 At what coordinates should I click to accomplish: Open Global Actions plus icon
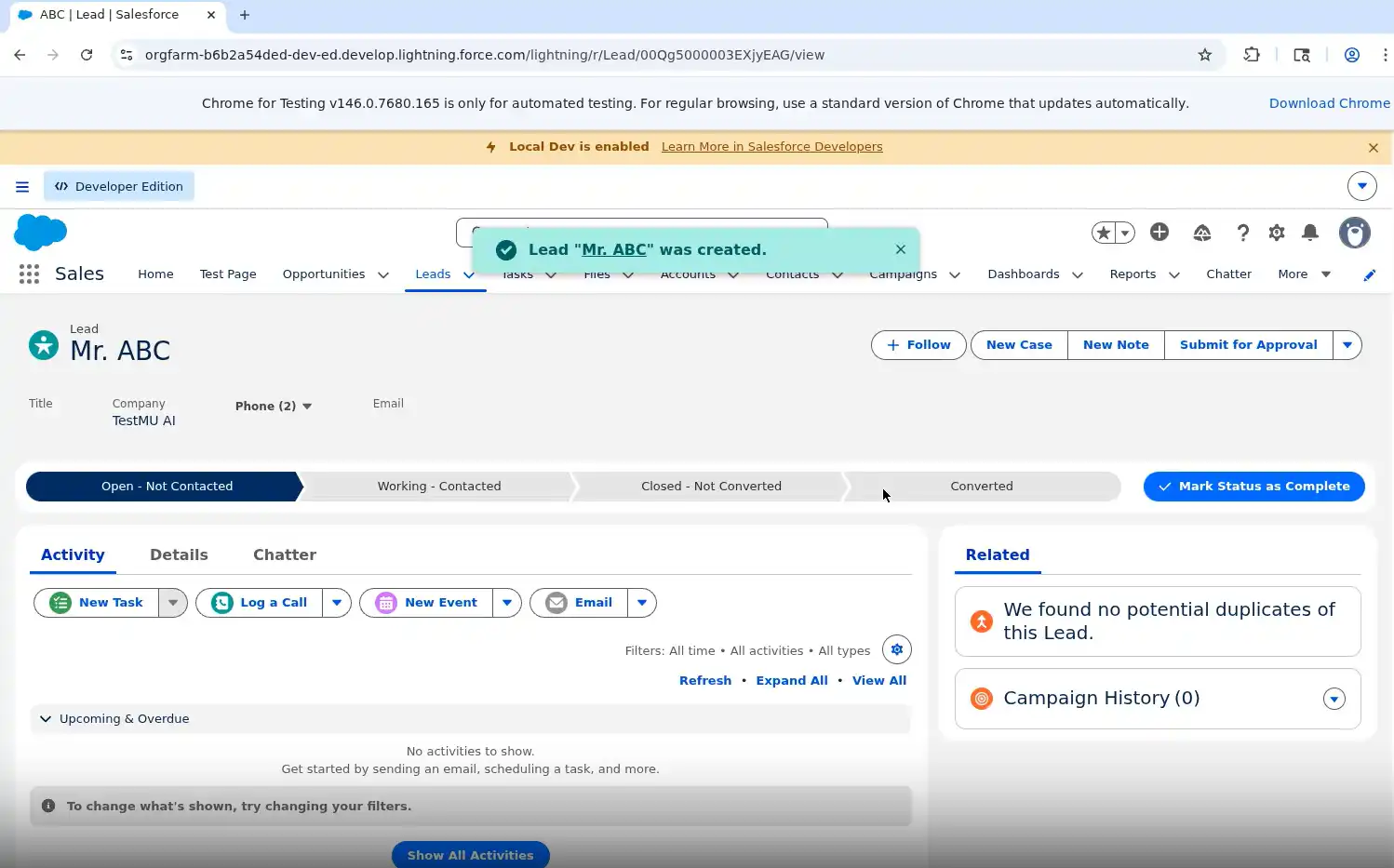click(x=1159, y=233)
